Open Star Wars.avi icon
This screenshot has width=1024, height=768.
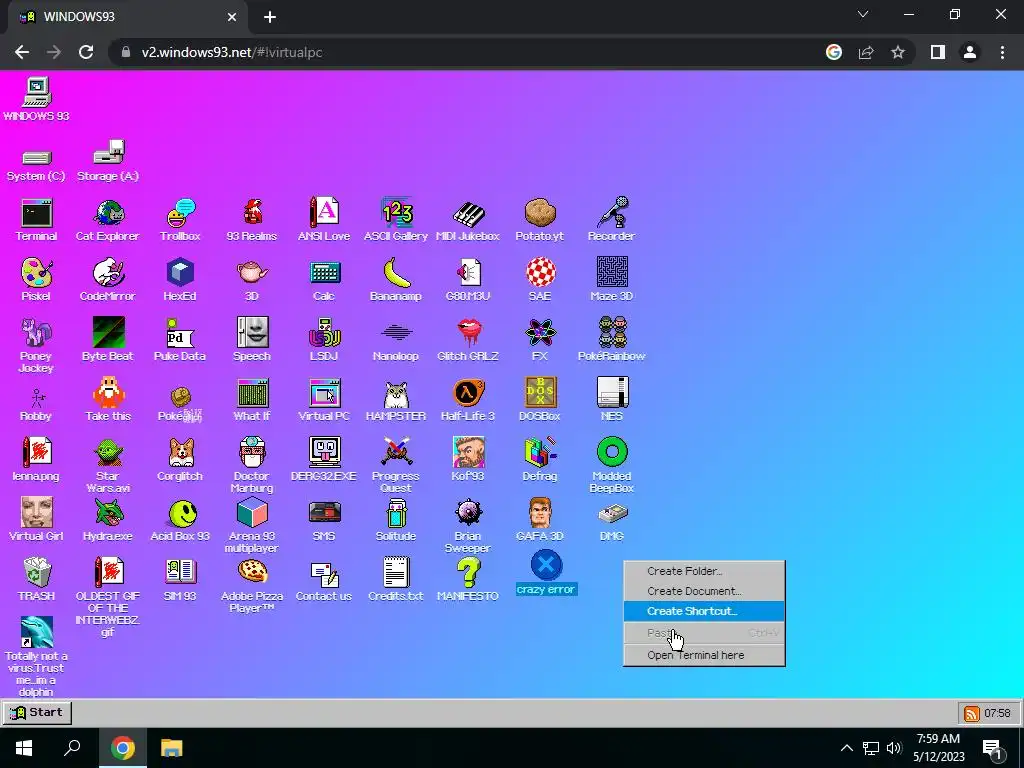point(108,465)
